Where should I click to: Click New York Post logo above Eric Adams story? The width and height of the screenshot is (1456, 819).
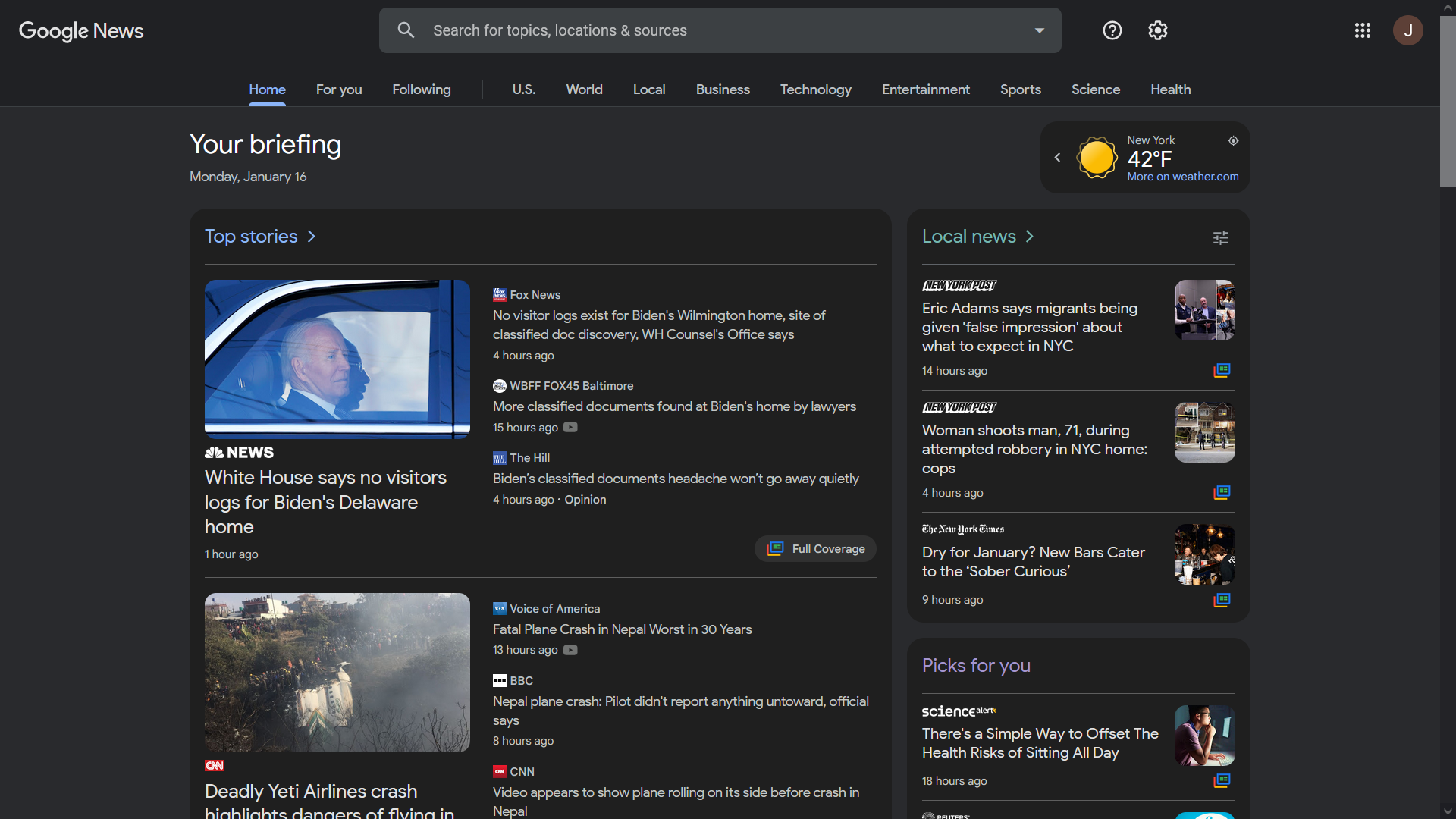[959, 286]
